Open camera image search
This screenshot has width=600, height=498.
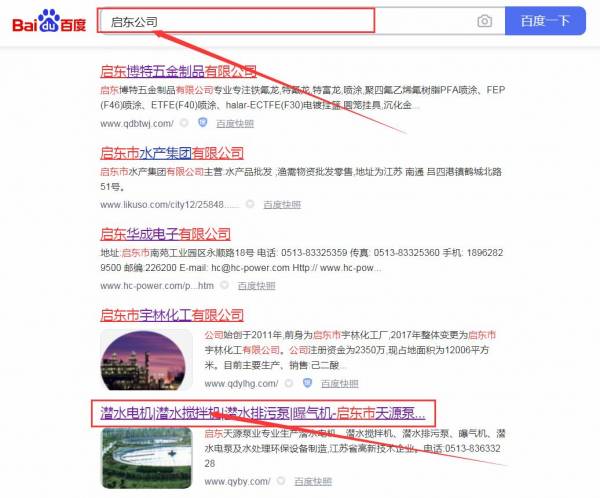(484, 21)
